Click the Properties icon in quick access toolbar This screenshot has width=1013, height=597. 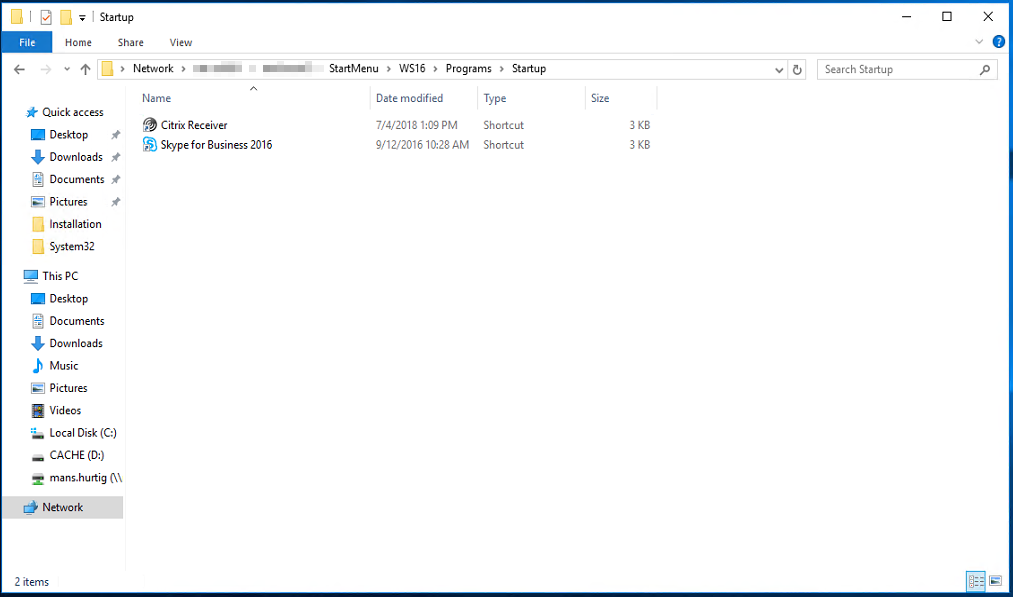46,17
